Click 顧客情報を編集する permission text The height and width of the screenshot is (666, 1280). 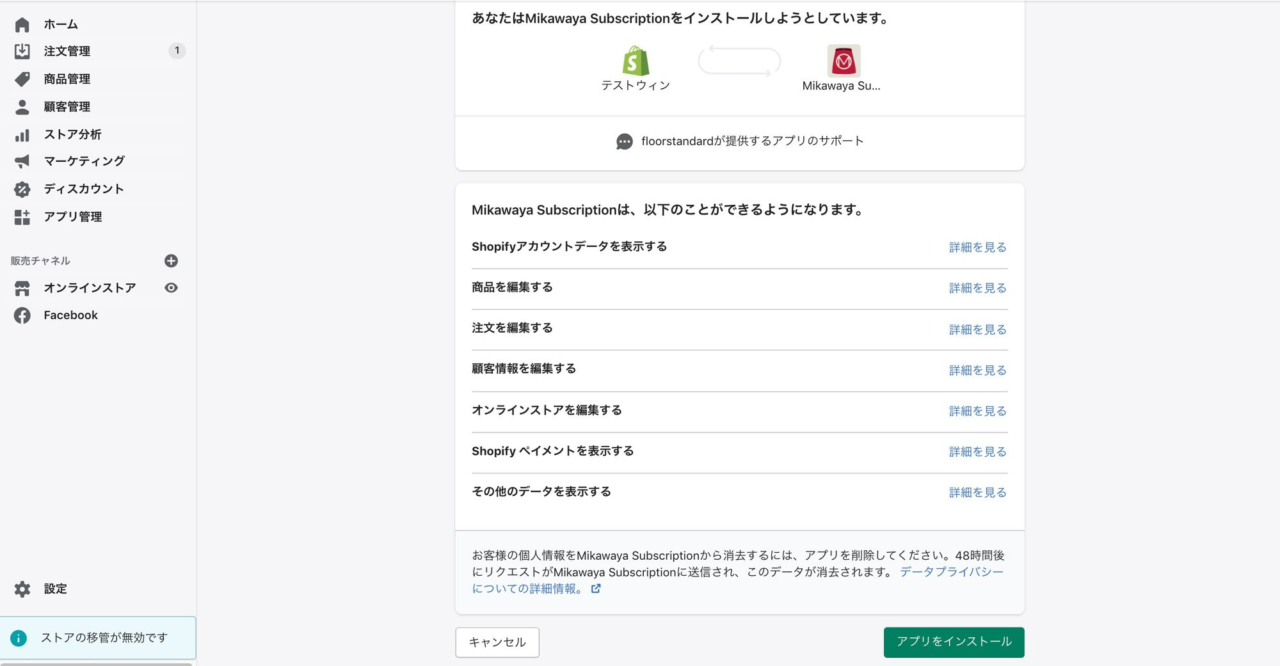click(x=524, y=369)
